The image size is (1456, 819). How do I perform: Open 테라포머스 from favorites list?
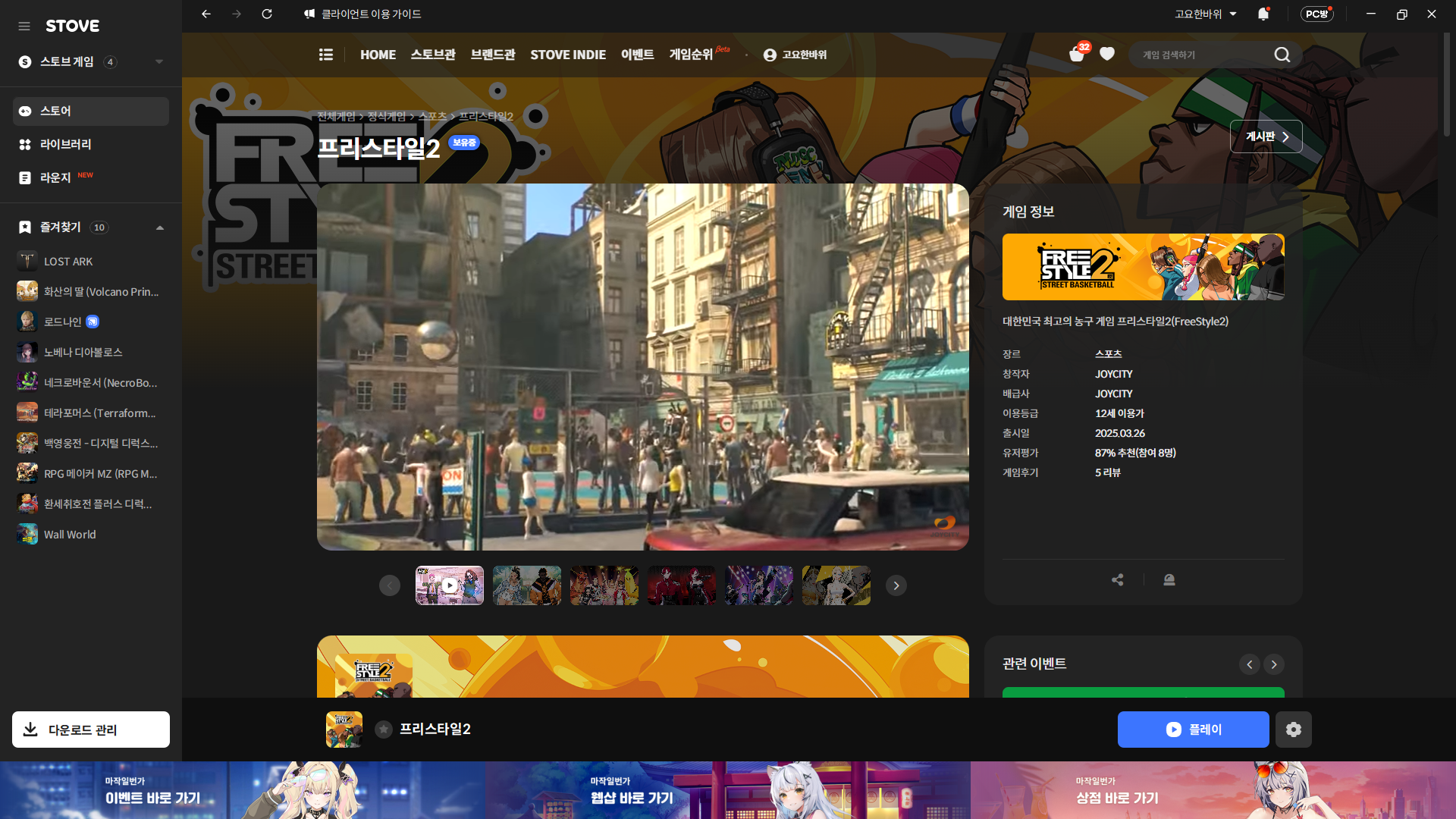[91, 413]
